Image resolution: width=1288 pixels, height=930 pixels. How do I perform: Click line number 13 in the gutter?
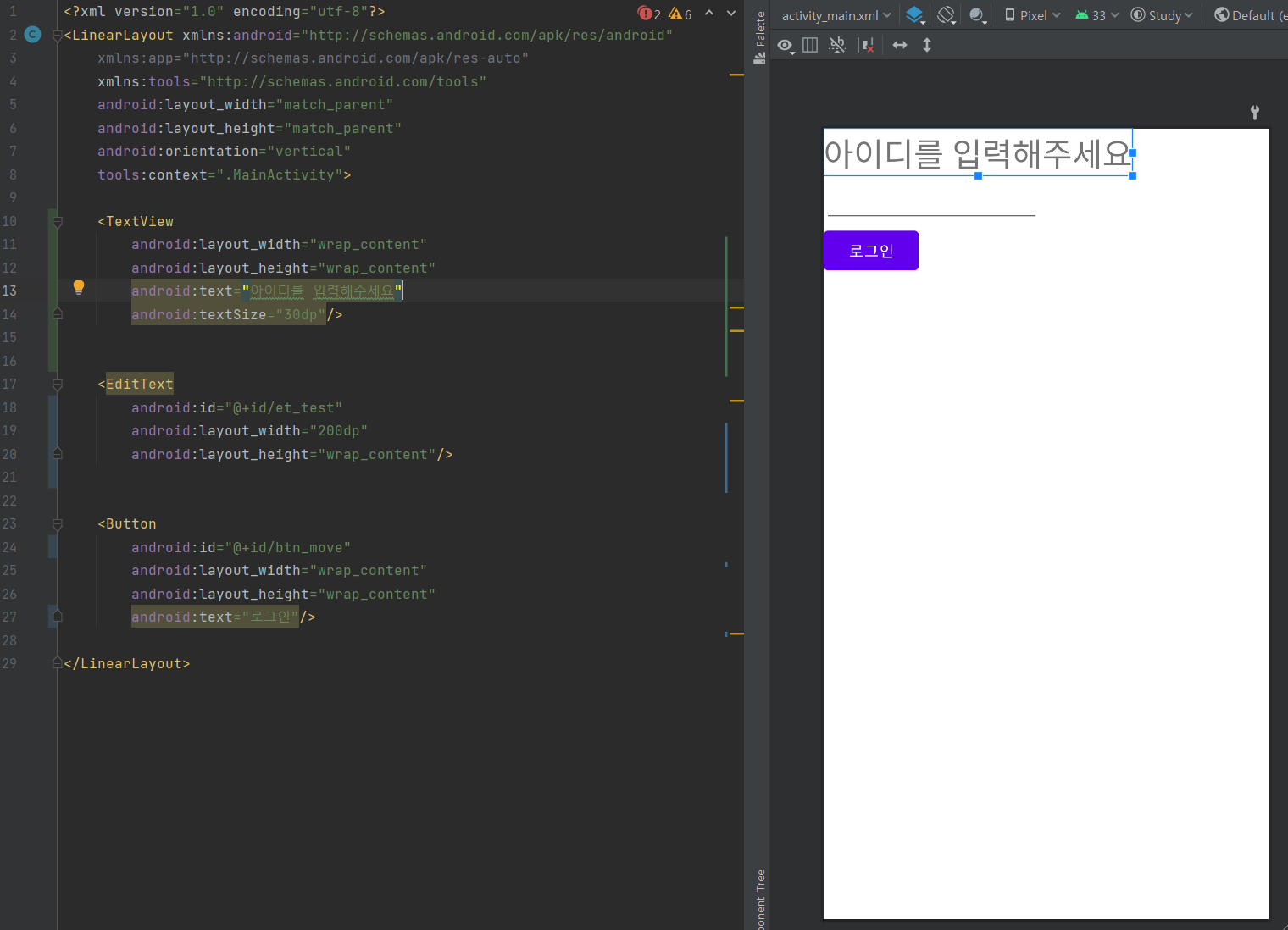[9, 291]
